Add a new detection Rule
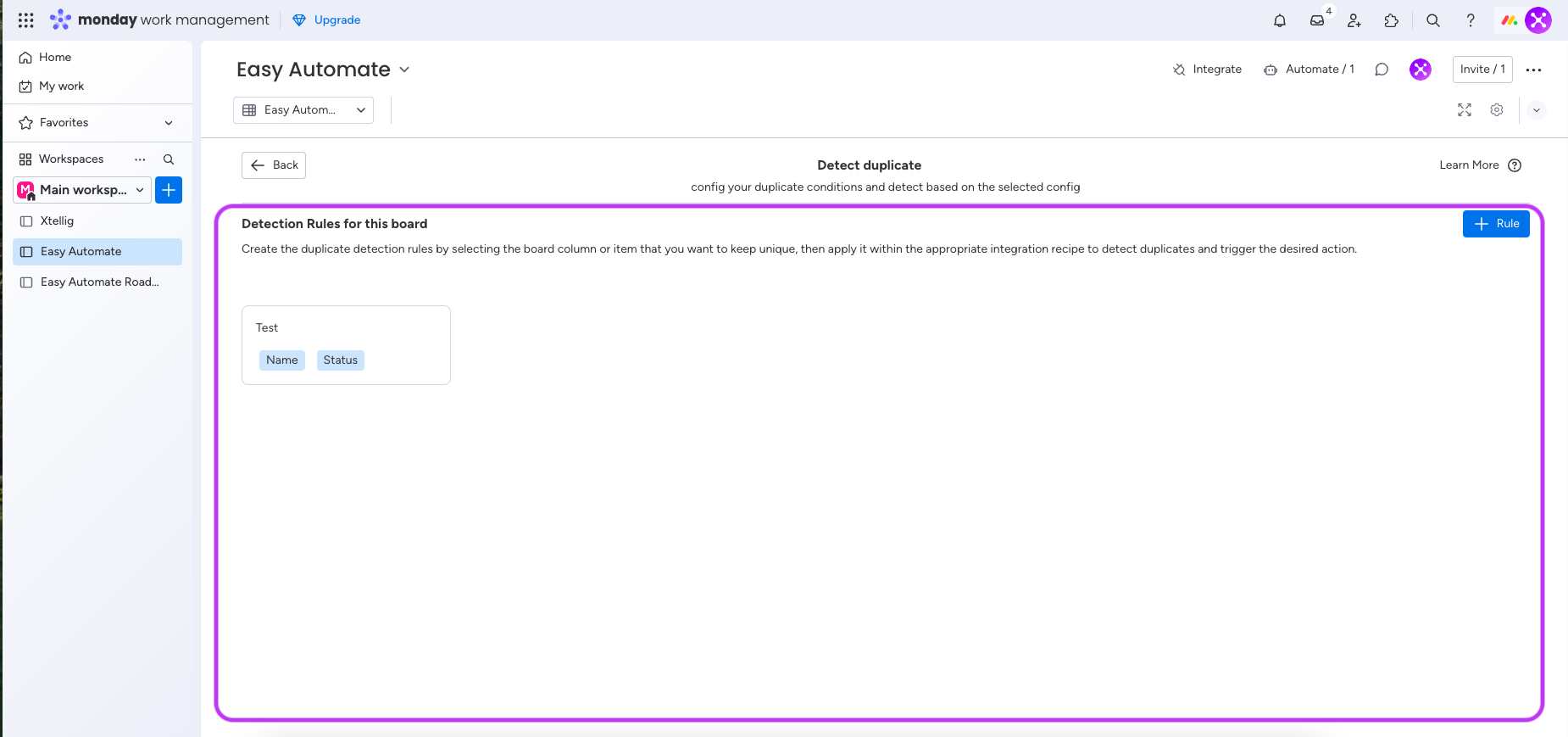 (1496, 224)
